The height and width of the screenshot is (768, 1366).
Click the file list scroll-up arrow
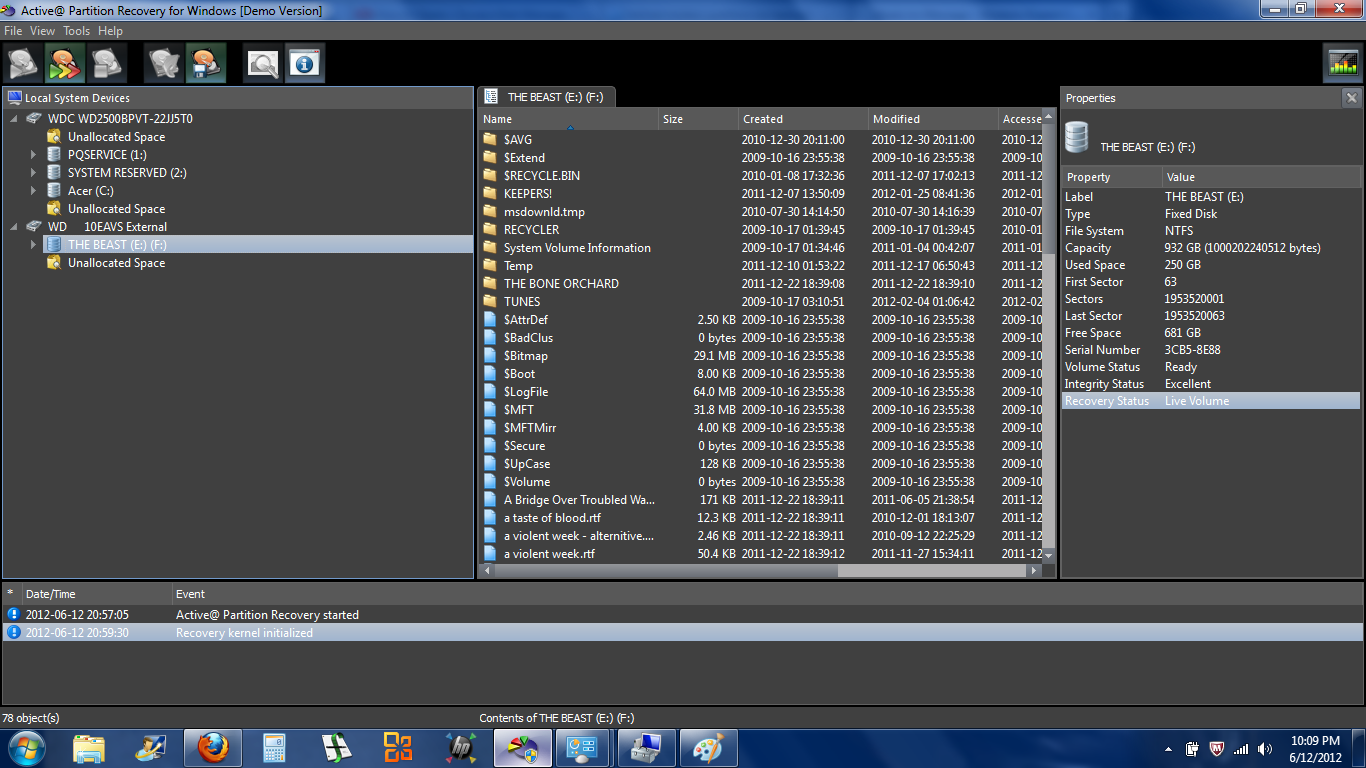pos(1048,118)
